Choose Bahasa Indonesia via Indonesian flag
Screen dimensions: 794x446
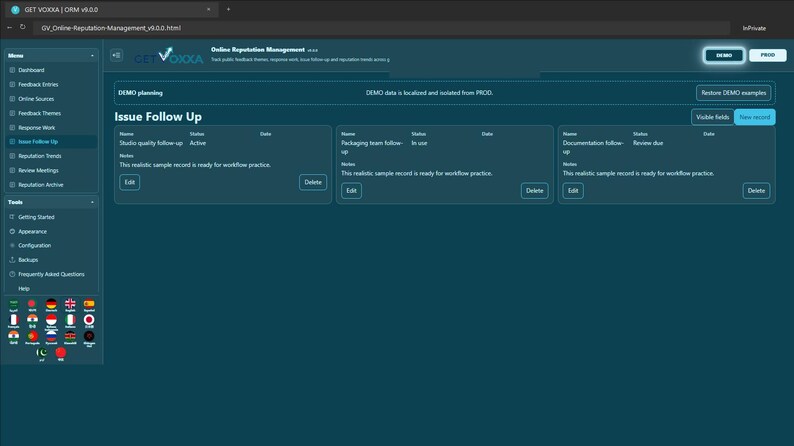pyautogui.click(x=51, y=322)
